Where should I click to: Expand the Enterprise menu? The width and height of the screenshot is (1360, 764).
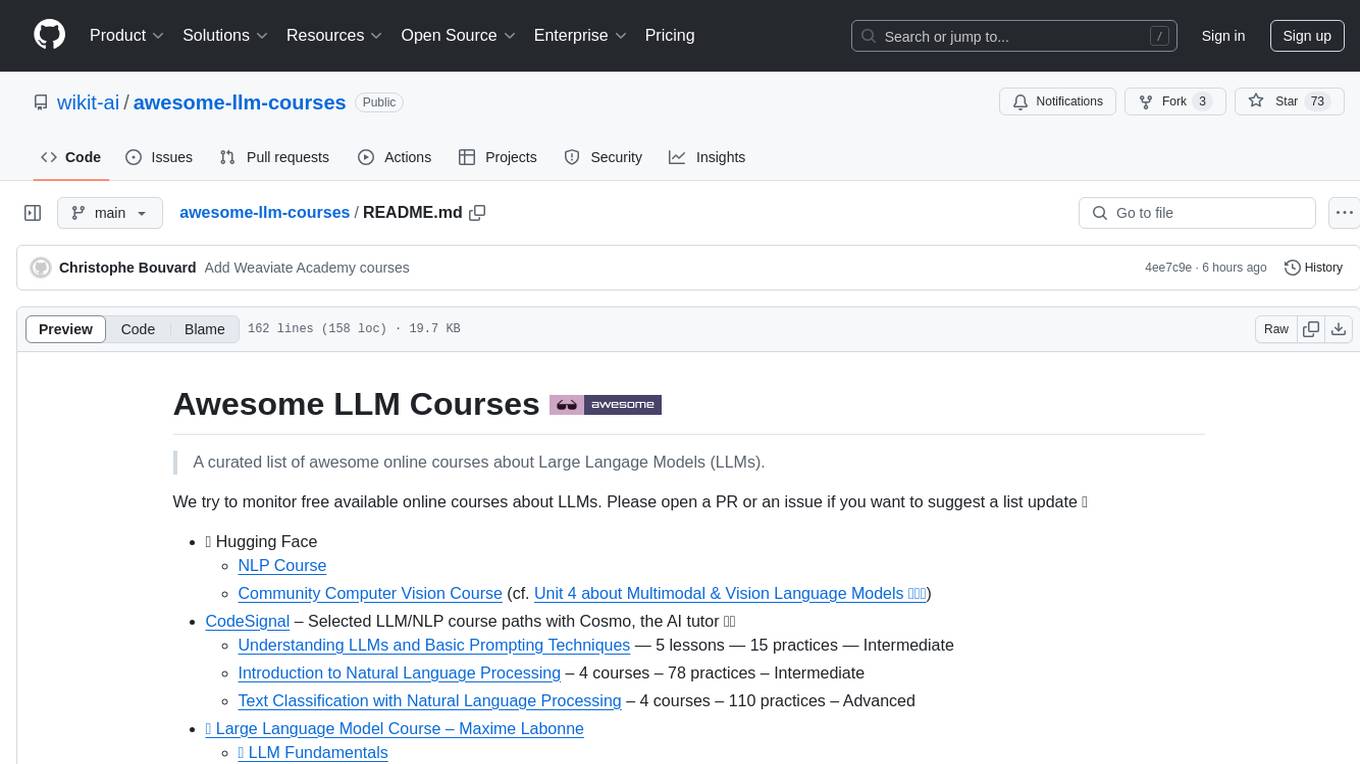(580, 35)
